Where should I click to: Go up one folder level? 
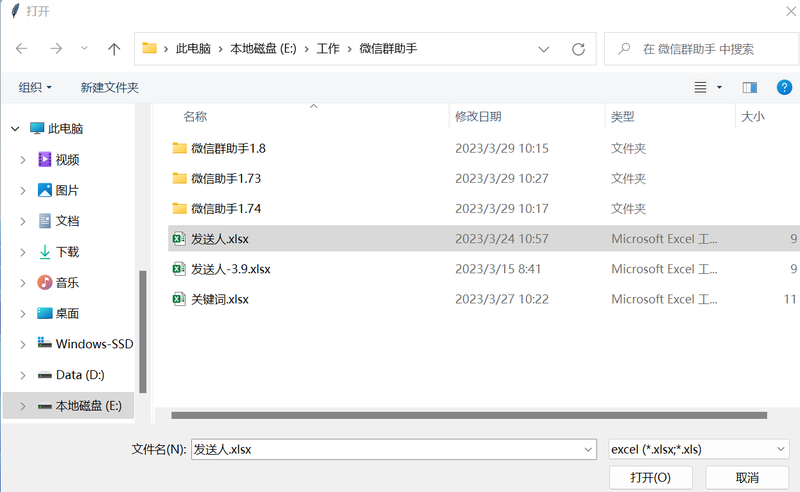pos(114,49)
